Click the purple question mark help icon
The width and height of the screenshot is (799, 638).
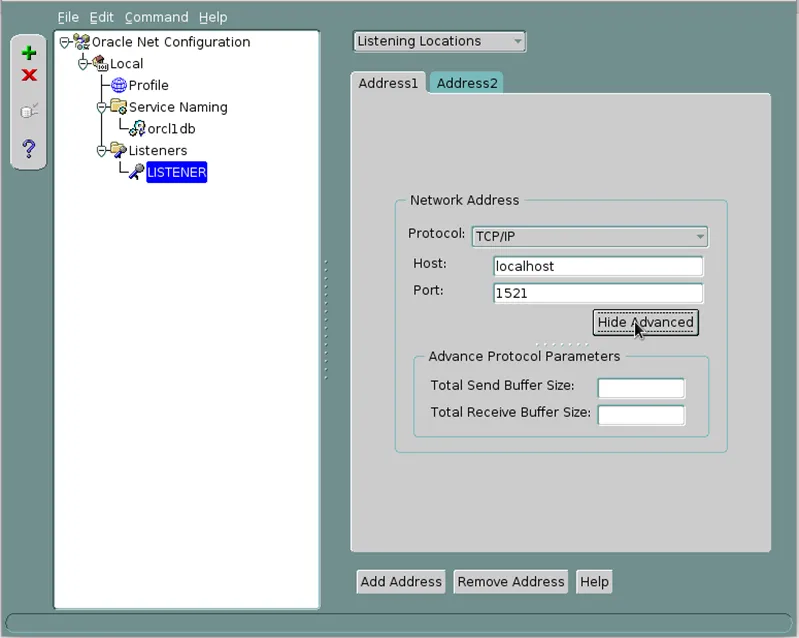[x=29, y=148]
